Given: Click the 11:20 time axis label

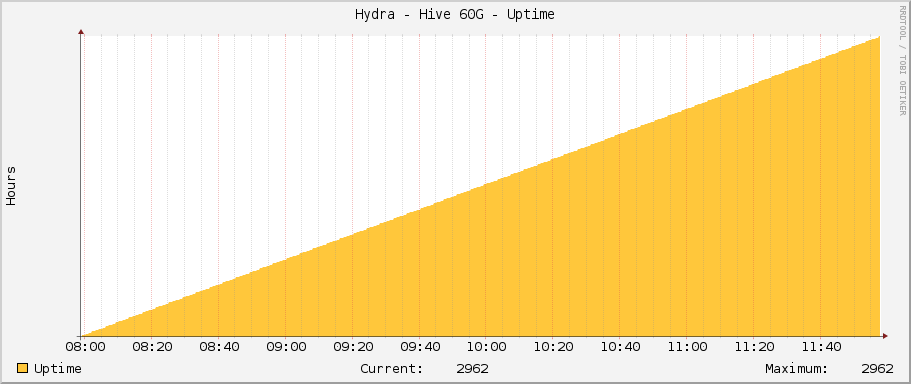Looking at the screenshot, I should tap(754, 347).
